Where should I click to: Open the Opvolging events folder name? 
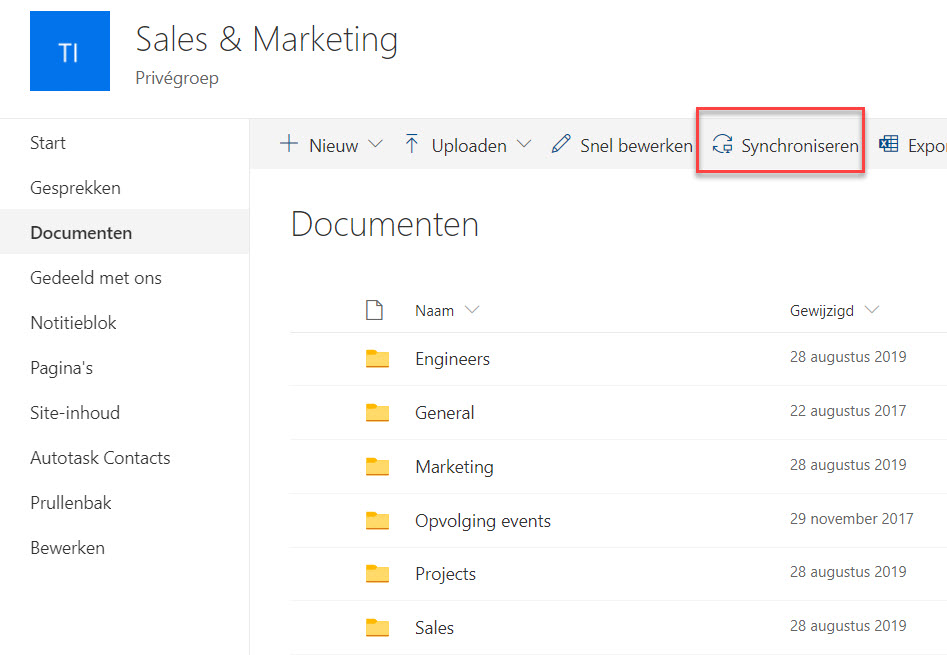(x=483, y=521)
